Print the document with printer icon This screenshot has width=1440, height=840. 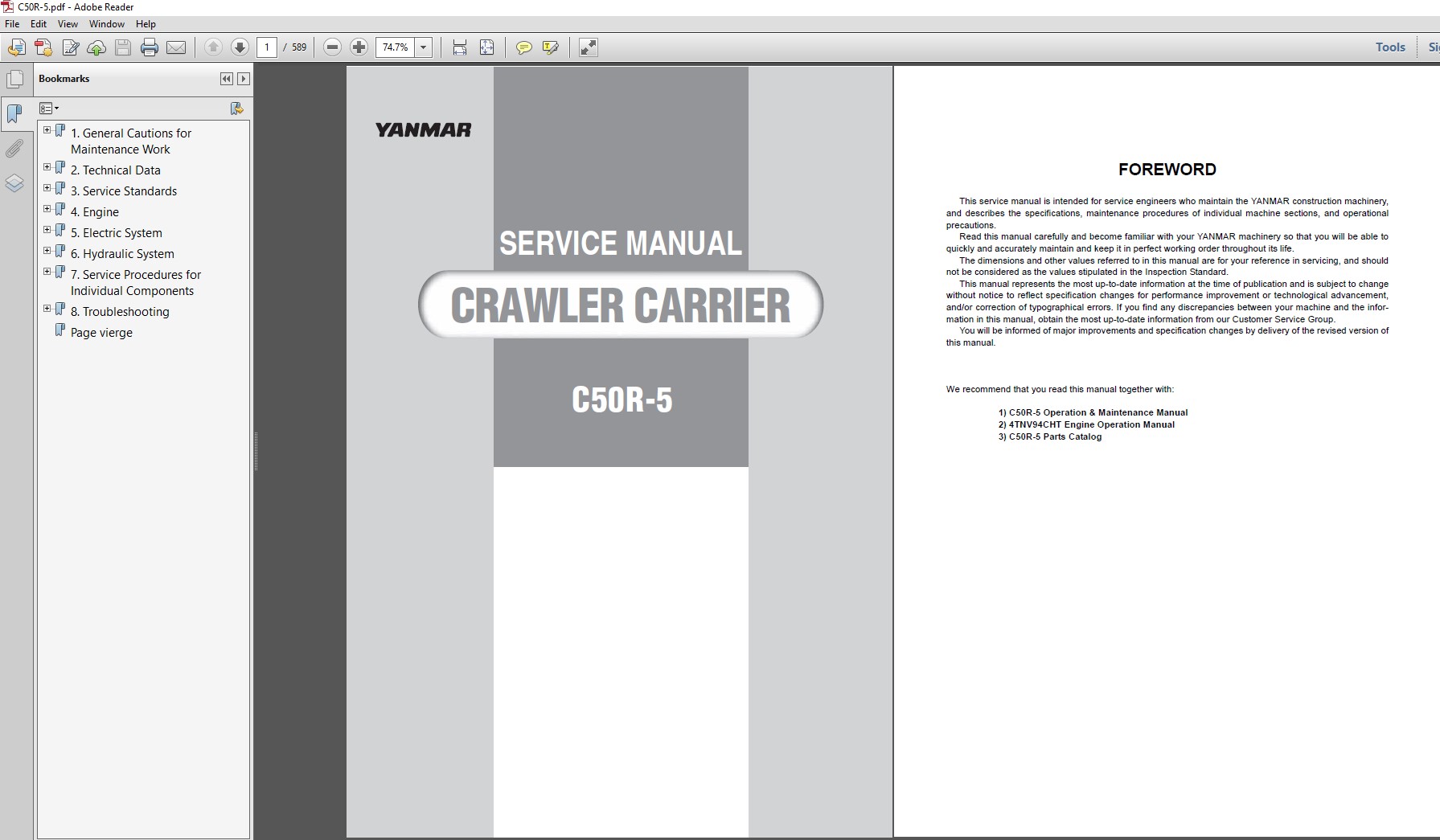tap(150, 47)
